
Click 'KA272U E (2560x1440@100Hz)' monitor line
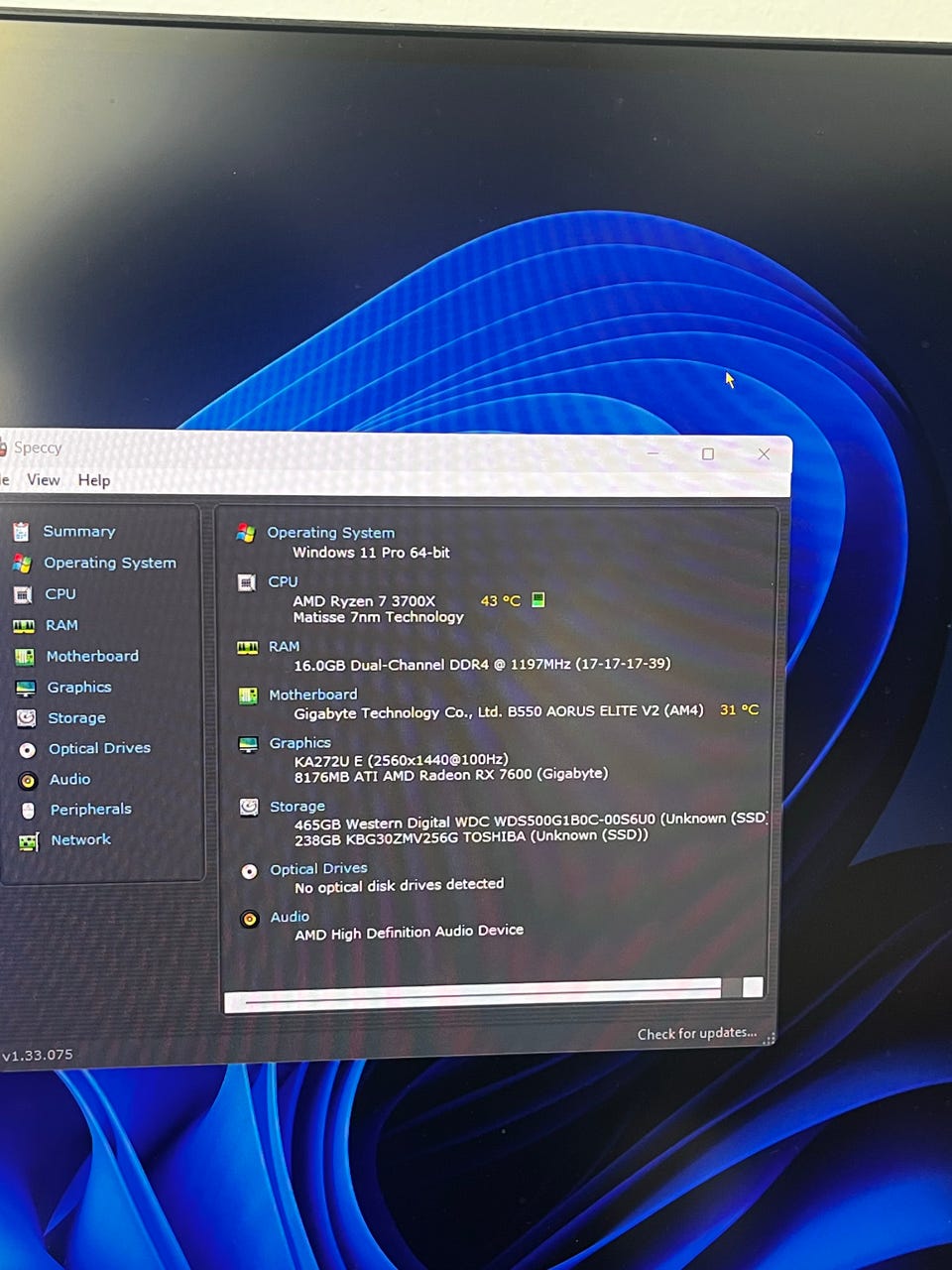[x=401, y=760]
